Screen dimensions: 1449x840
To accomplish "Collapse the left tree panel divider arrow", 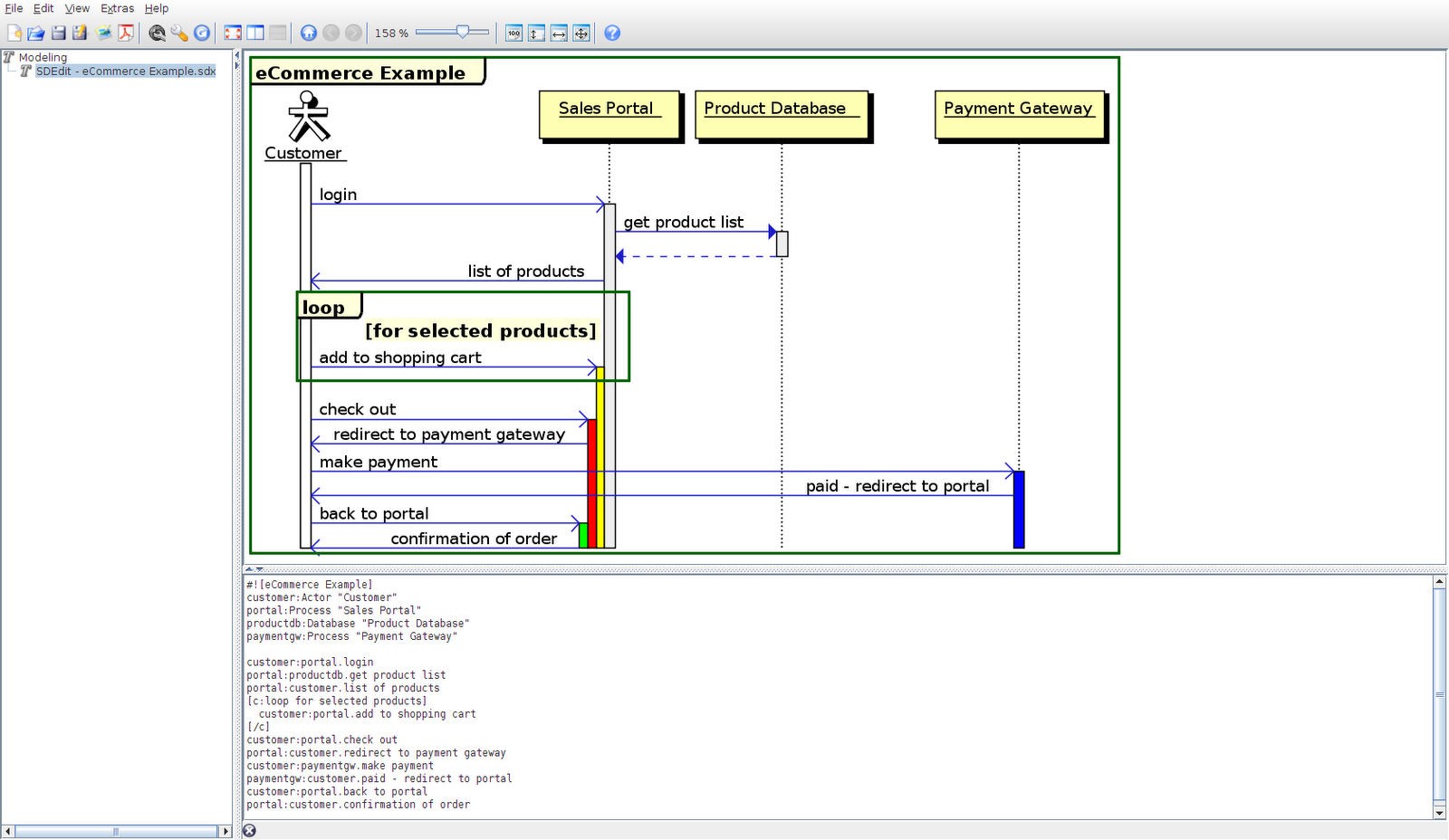I will 237,55.
